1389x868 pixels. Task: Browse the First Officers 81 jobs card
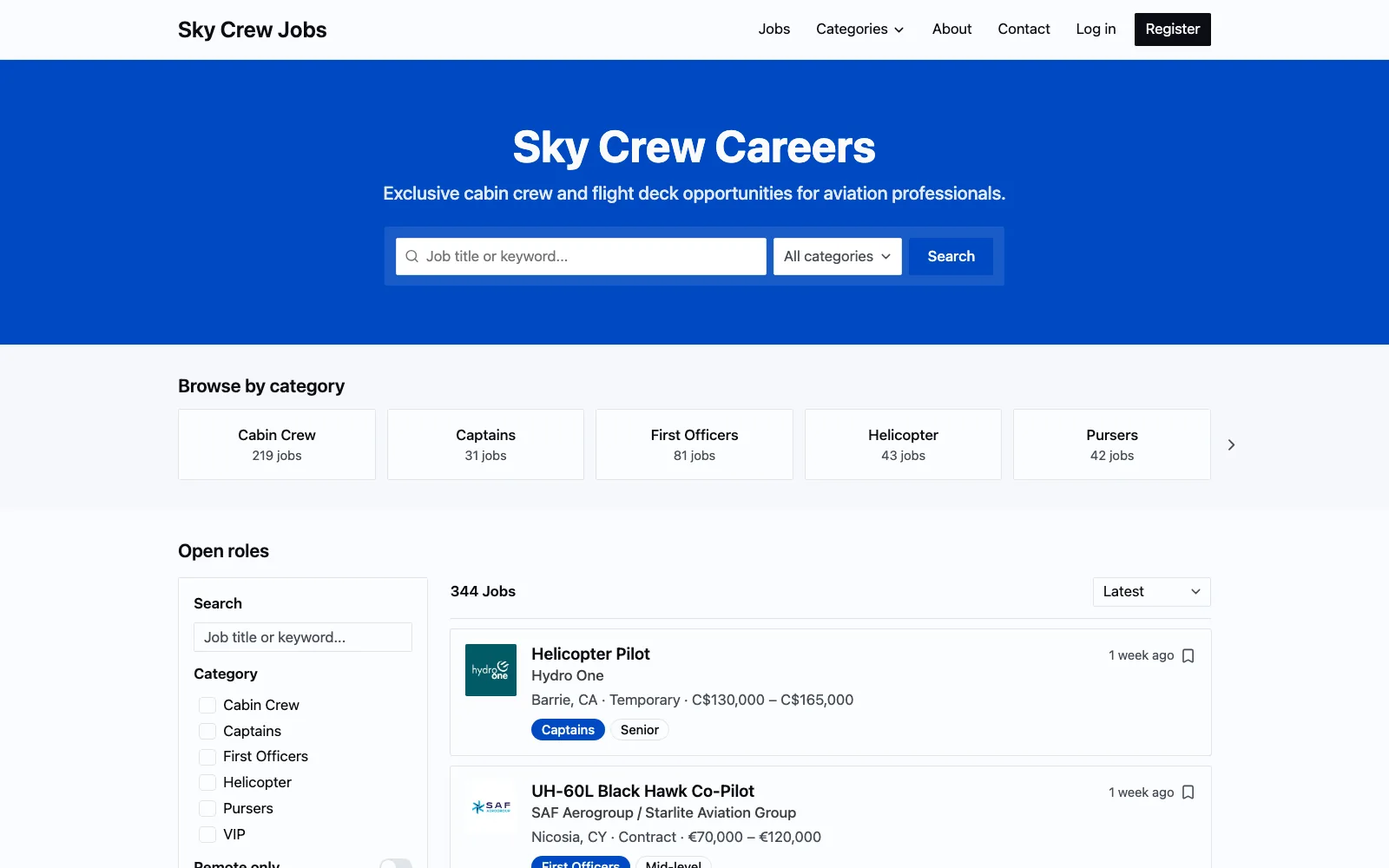coord(694,444)
